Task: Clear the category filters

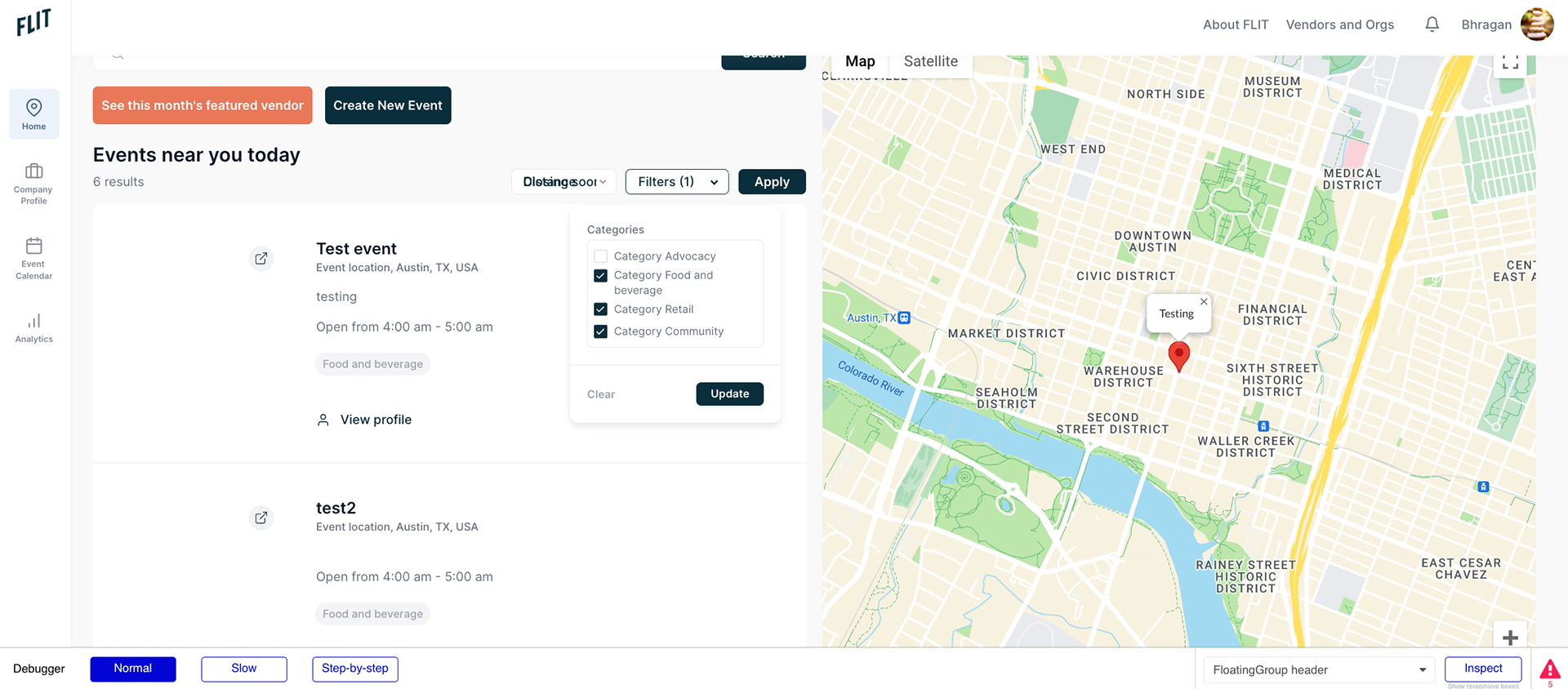Action: (x=601, y=394)
